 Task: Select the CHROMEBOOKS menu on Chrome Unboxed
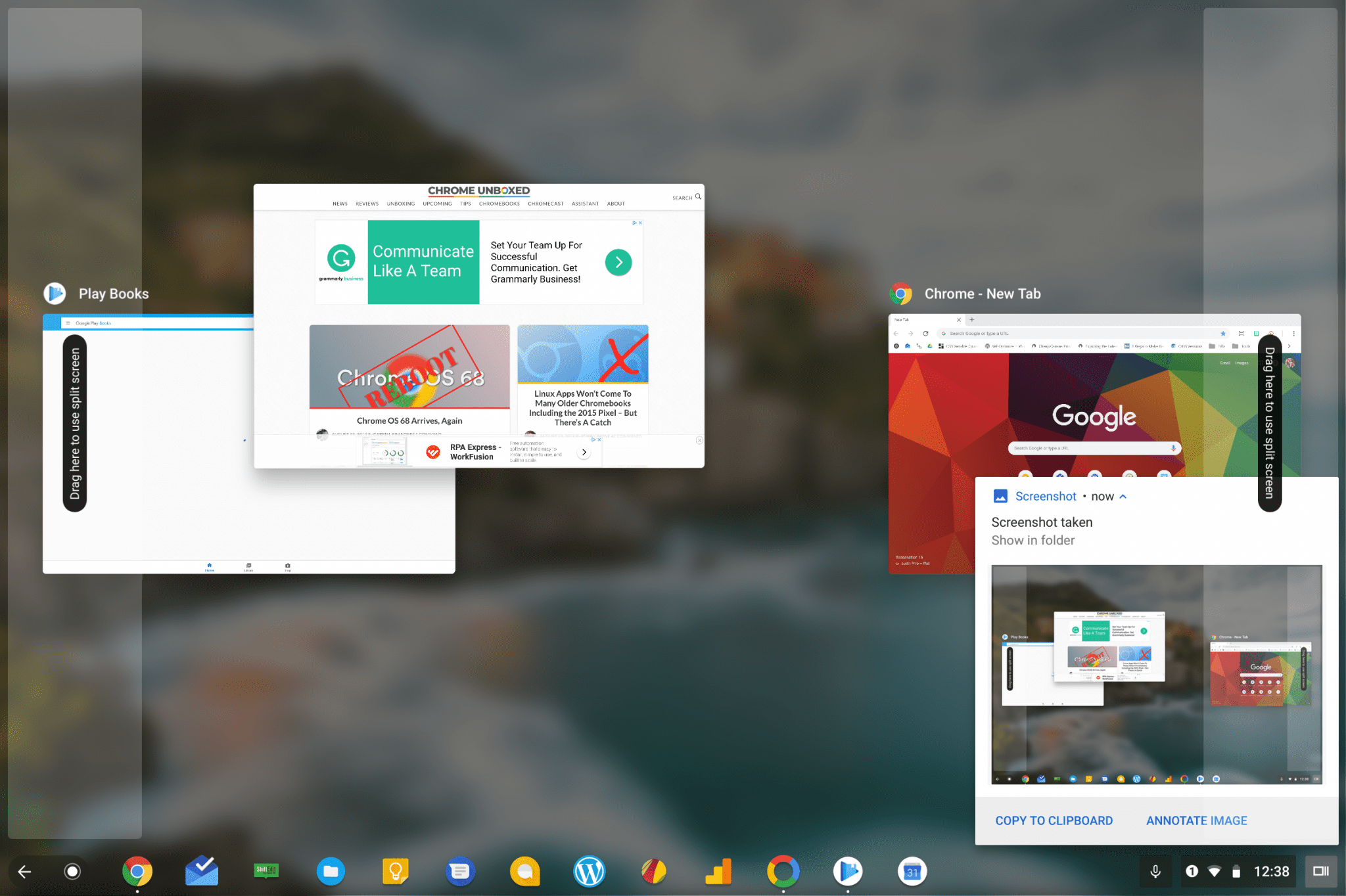(499, 204)
